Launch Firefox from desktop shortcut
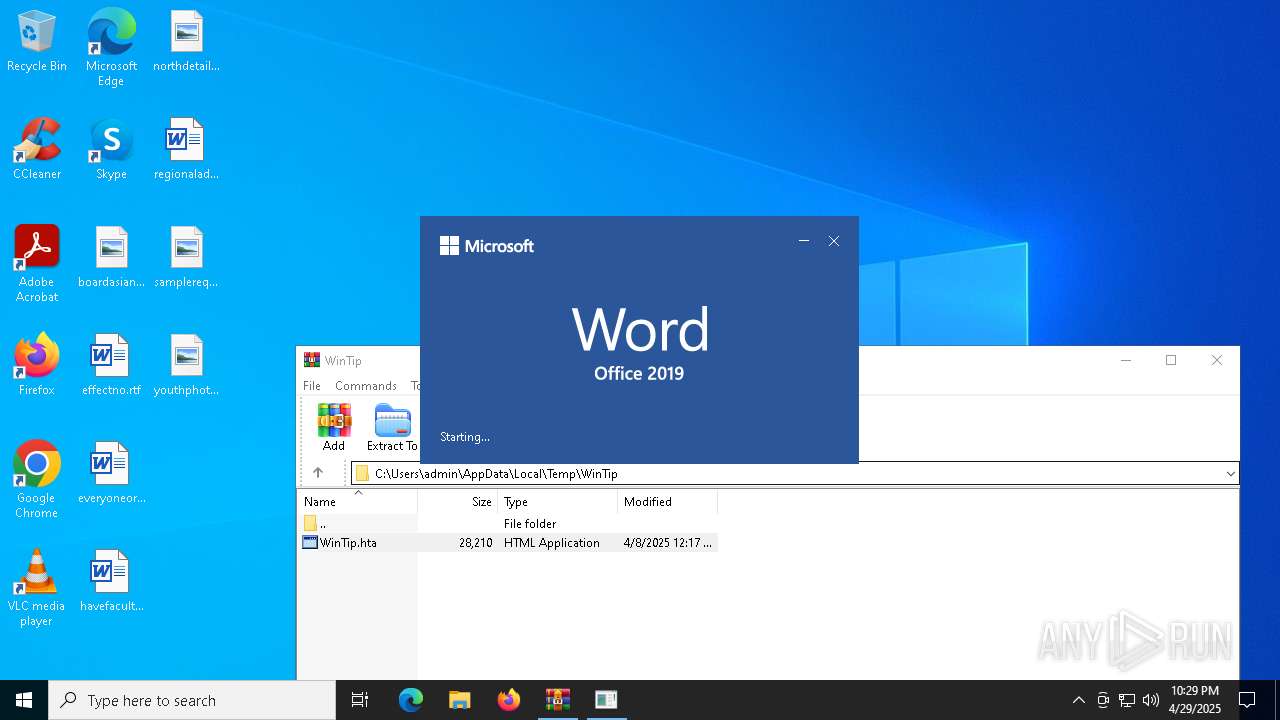This screenshot has height=720, width=1280. (37, 366)
